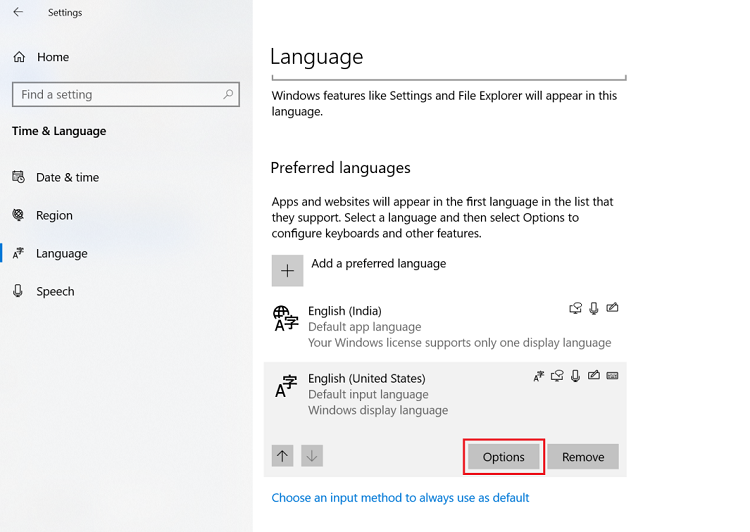Click the Home house icon

click(19, 57)
